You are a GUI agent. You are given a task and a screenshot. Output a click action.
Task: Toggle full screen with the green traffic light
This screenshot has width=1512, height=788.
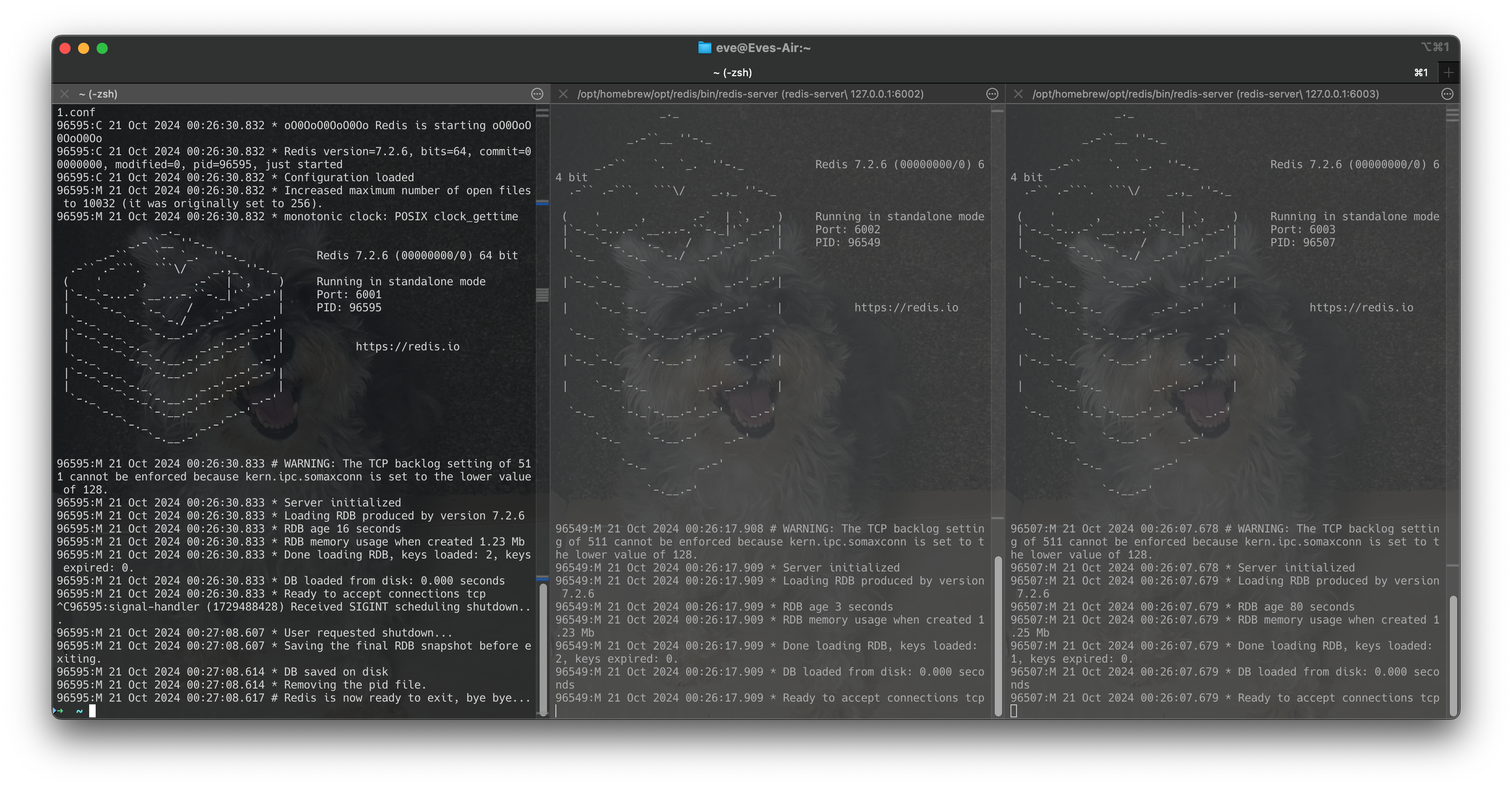(x=103, y=47)
